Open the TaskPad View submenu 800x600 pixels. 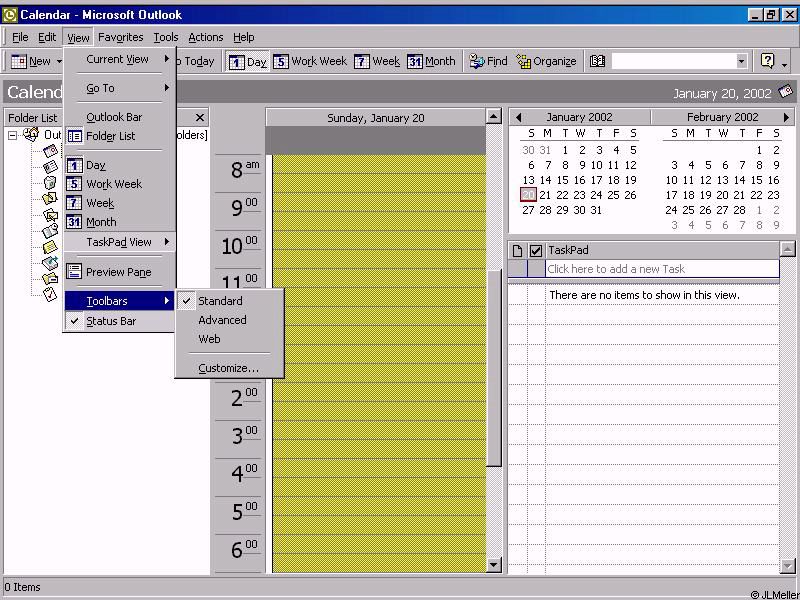118,242
